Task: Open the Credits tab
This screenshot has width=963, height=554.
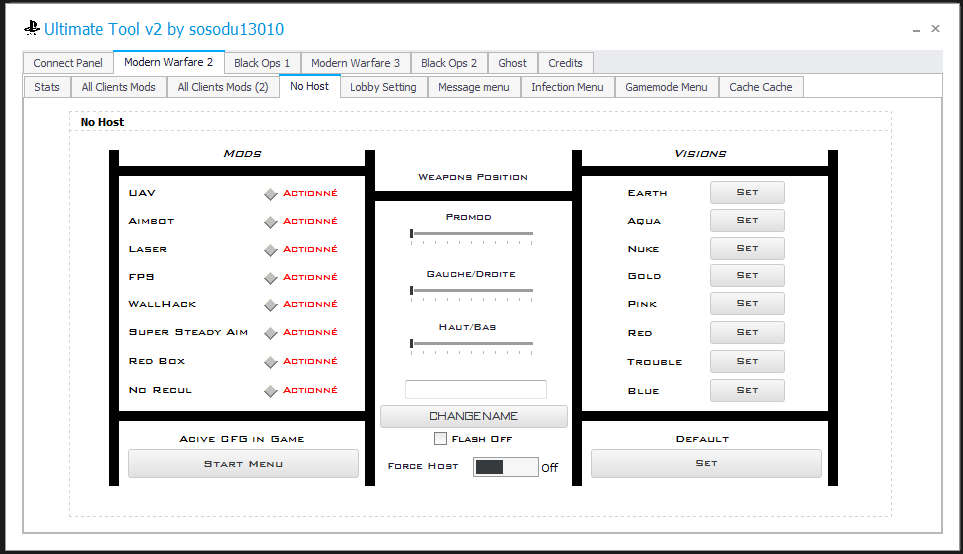Action: tap(566, 63)
